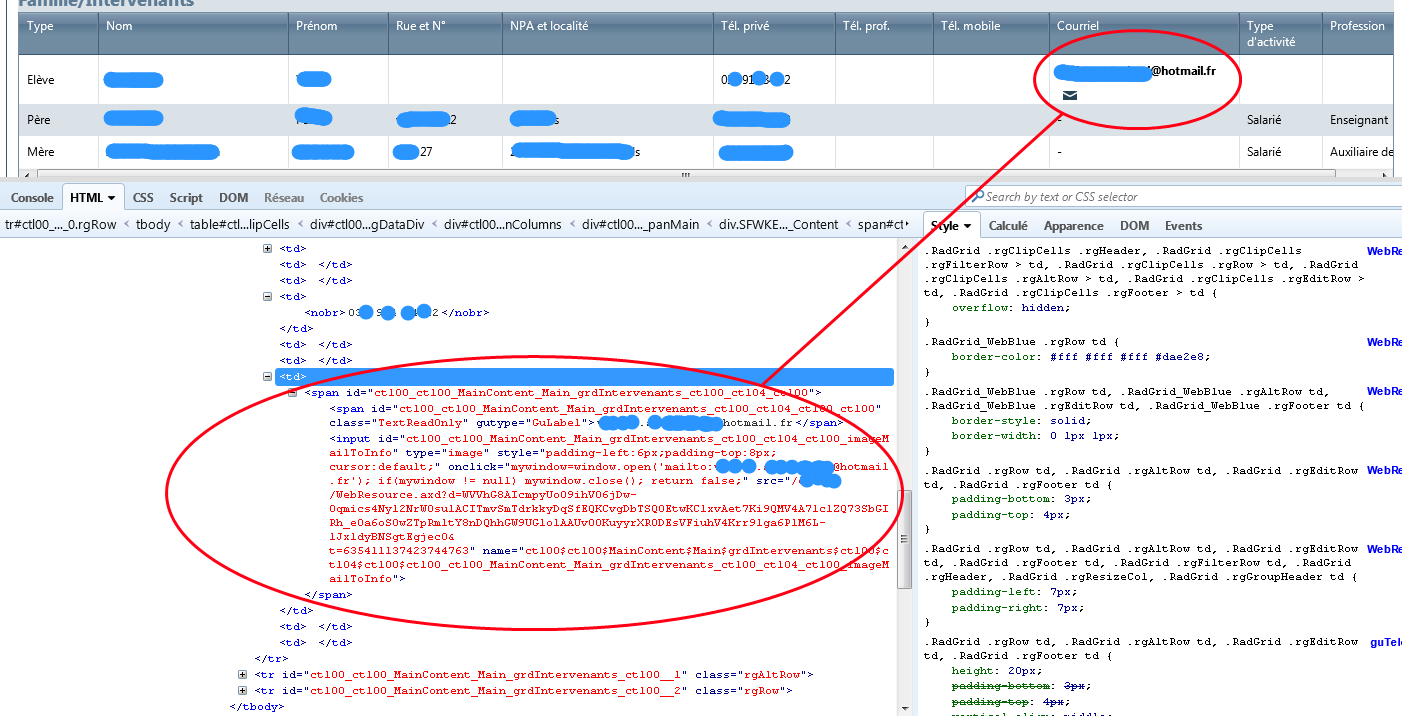Open the Style side panel dropdown arrow
This screenshot has width=1402, height=716.
click(x=968, y=226)
